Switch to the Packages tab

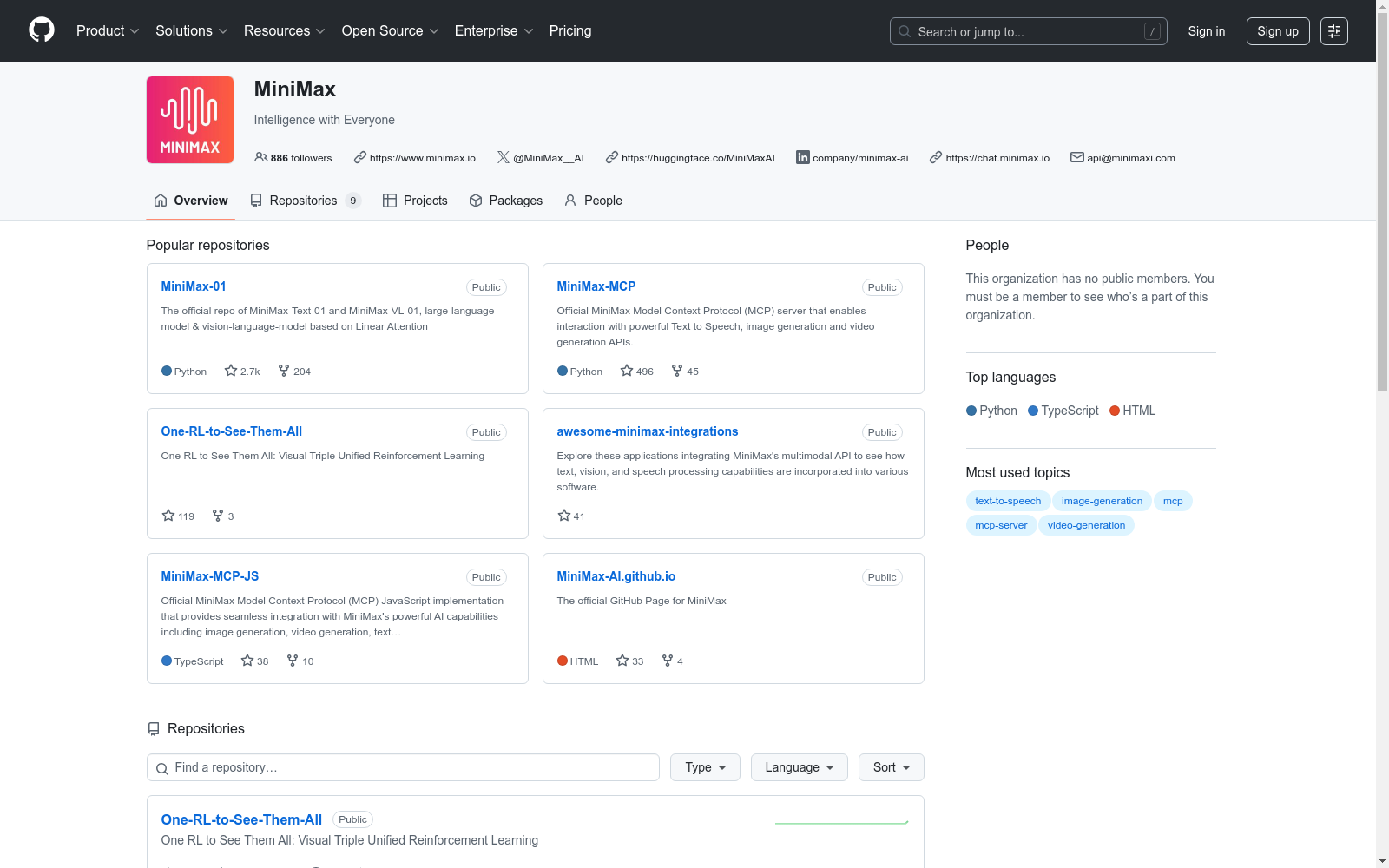505,201
